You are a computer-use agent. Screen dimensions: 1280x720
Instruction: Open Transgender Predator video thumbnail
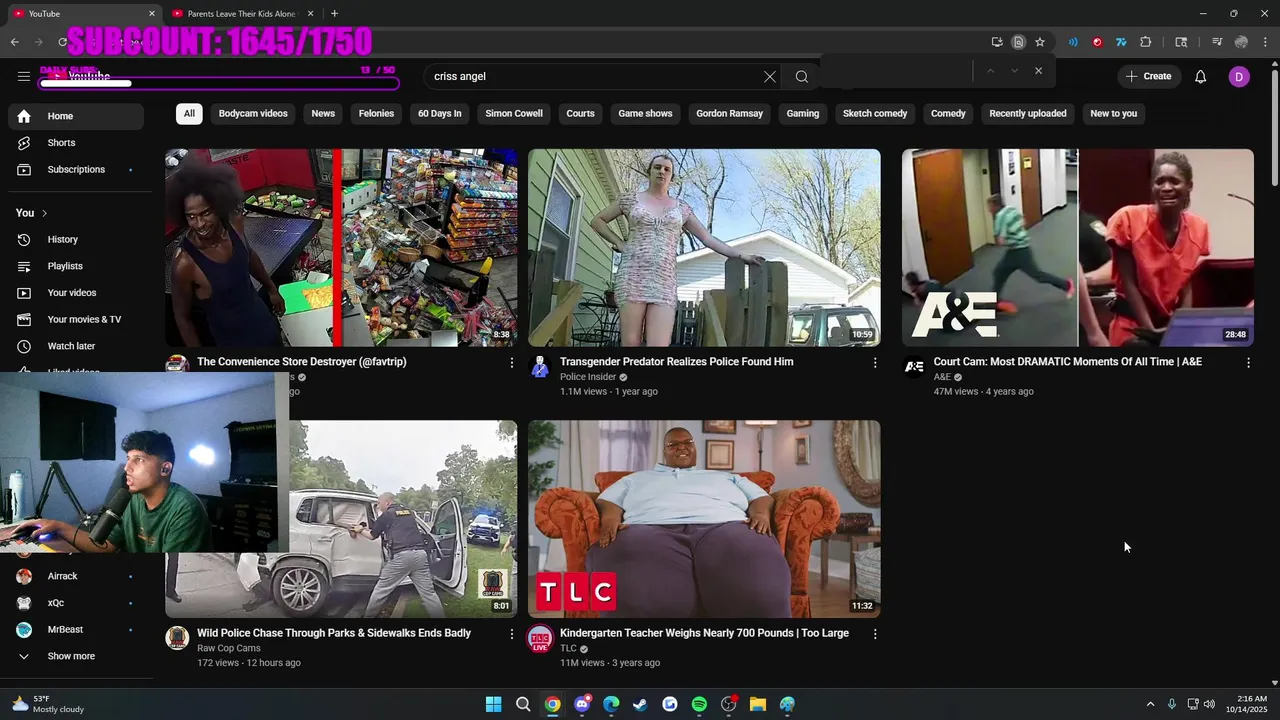[x=704, y=248]
